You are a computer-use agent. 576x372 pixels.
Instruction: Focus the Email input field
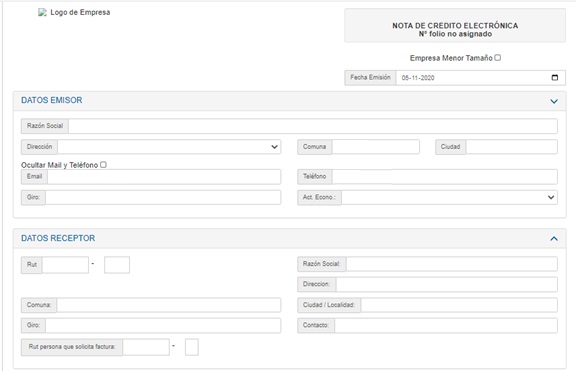coord(164,177)
